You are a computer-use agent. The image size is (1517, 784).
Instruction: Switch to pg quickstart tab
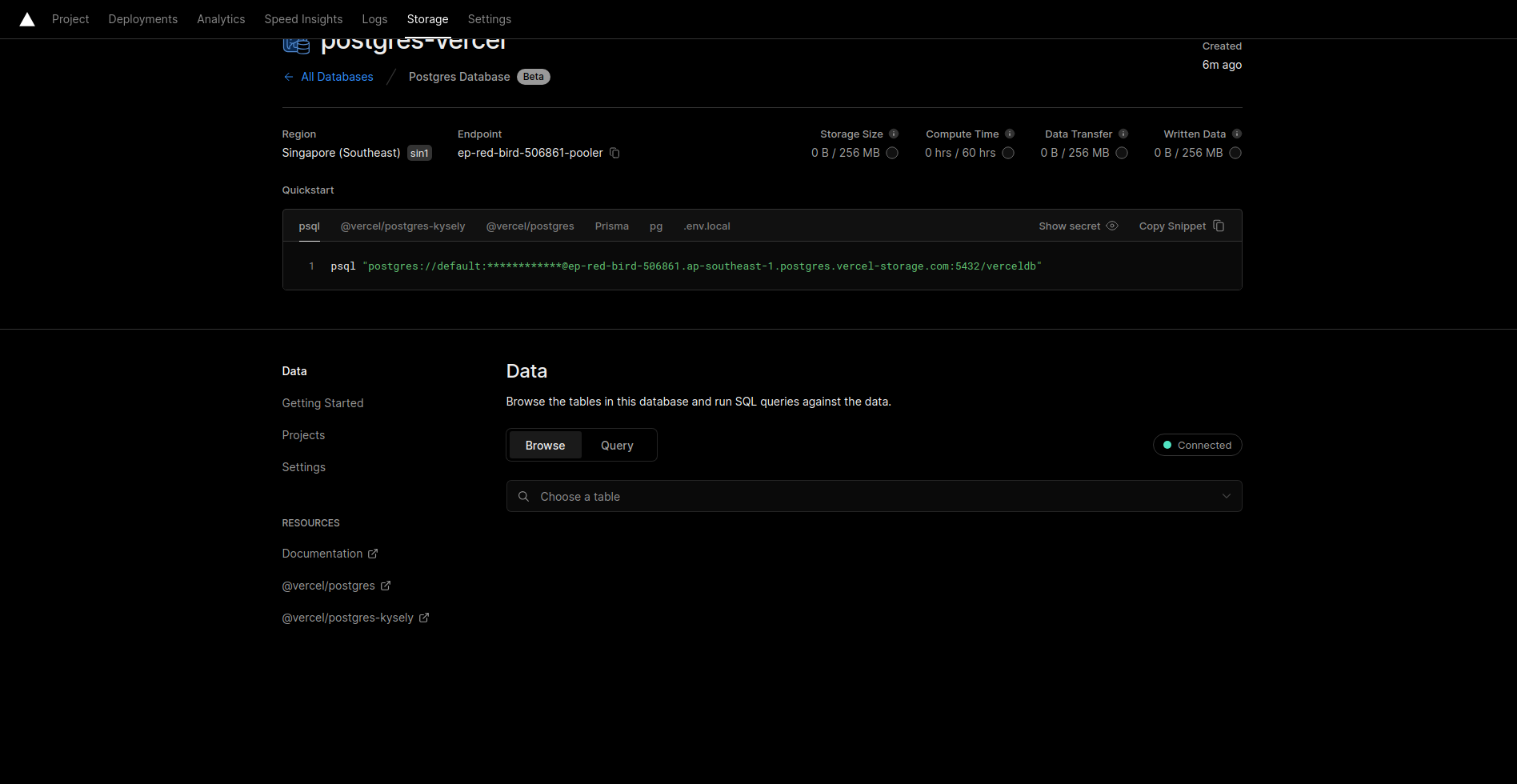pyautogui.click(x=656, y=226)
